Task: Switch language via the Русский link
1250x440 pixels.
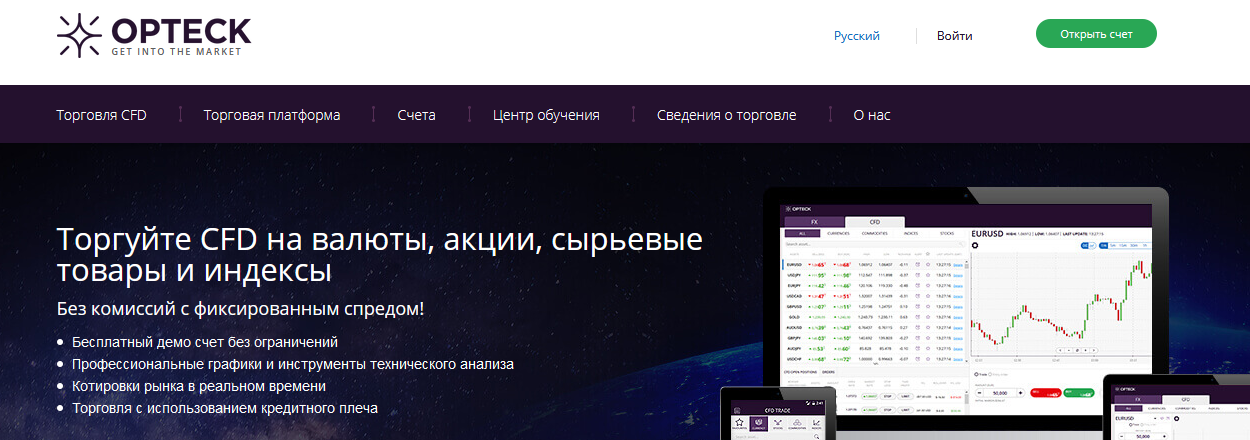Action: pyautogui.click(x=857, y=36)
